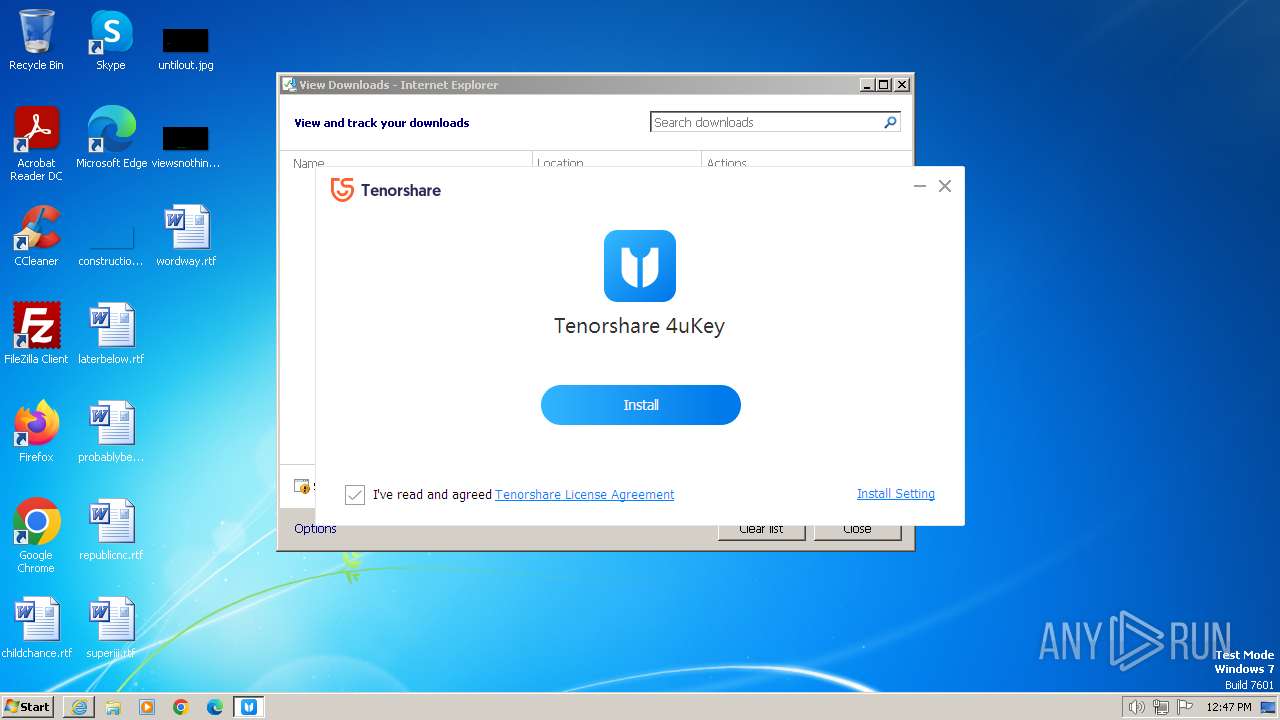Image resolution: width=1280 pixels, height=720 pixels.
Task: Click Chrome icon in taskbar
Action: [x=181, y=707]
